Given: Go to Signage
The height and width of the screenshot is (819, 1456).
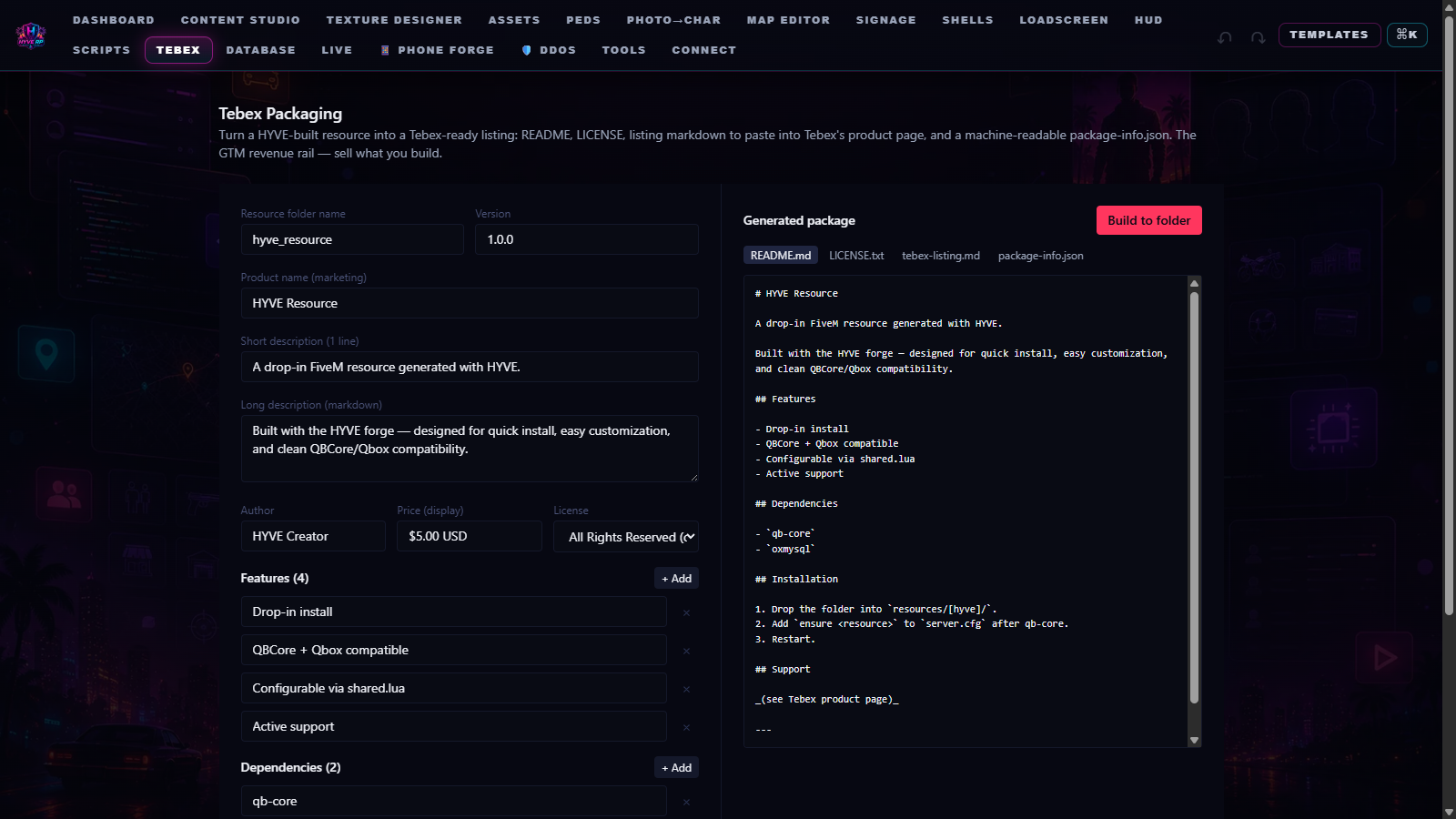Looking at the screenshot, I should 886,20.
